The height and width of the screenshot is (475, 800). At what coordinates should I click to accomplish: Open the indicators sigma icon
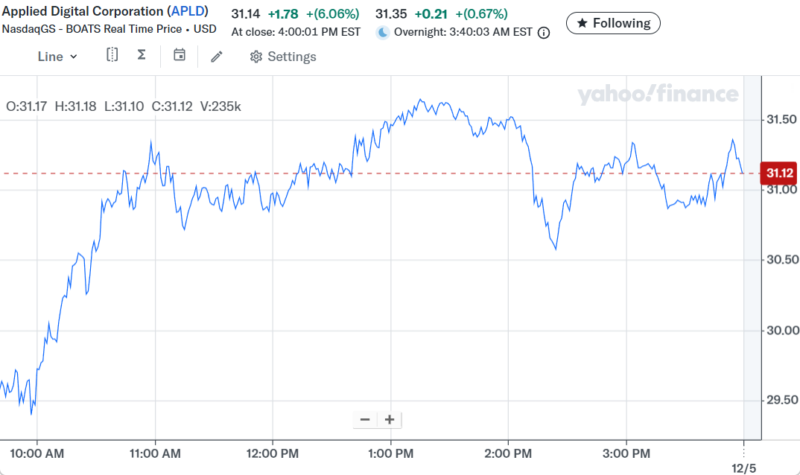(142, 56)
